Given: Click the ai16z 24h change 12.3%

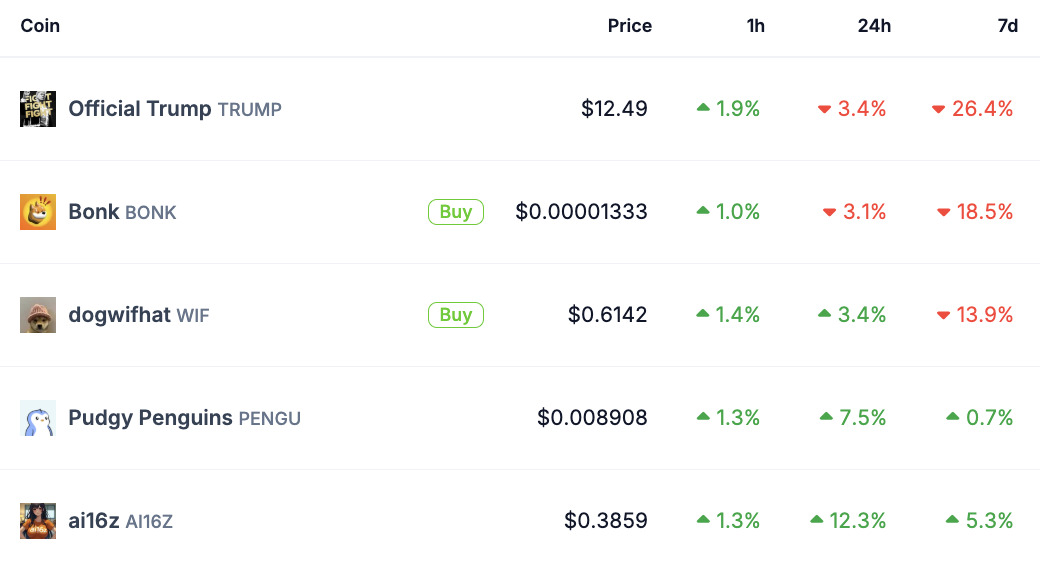Looking at the screenshot, I should 858,521.
